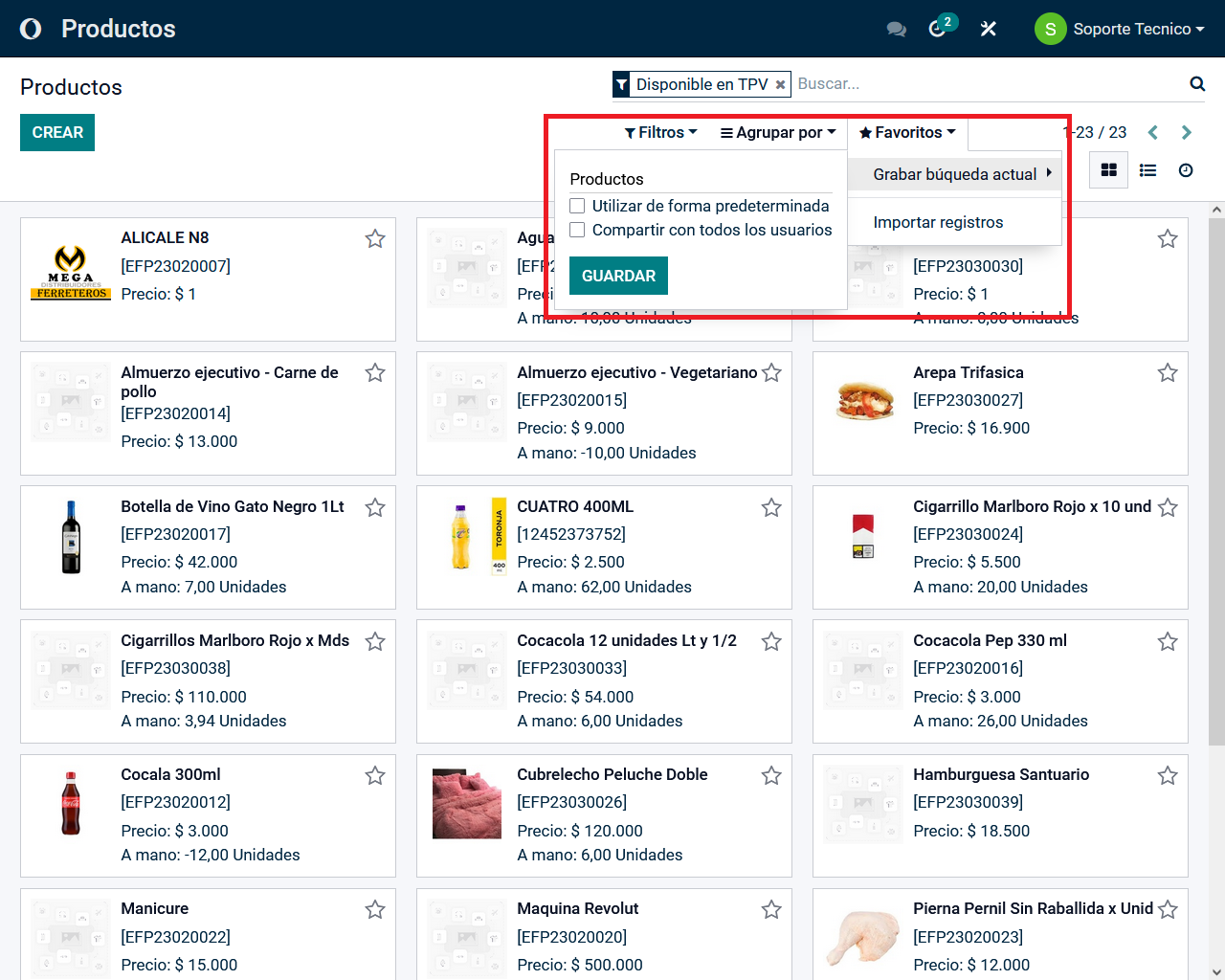Switch to Kanban view
This screenshot has width=1225, height=980.
pos(1109,170)
